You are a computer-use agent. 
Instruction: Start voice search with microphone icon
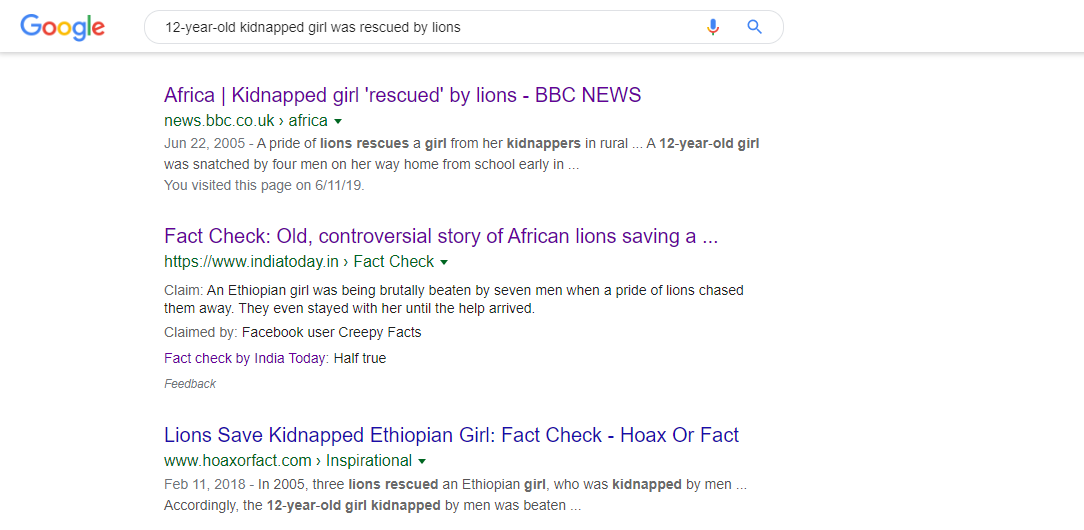point(713,27)
